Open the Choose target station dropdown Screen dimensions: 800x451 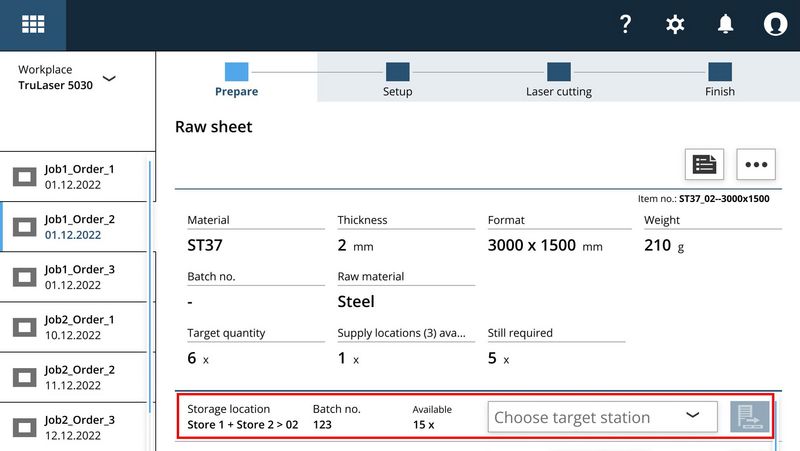click(602, 417)
